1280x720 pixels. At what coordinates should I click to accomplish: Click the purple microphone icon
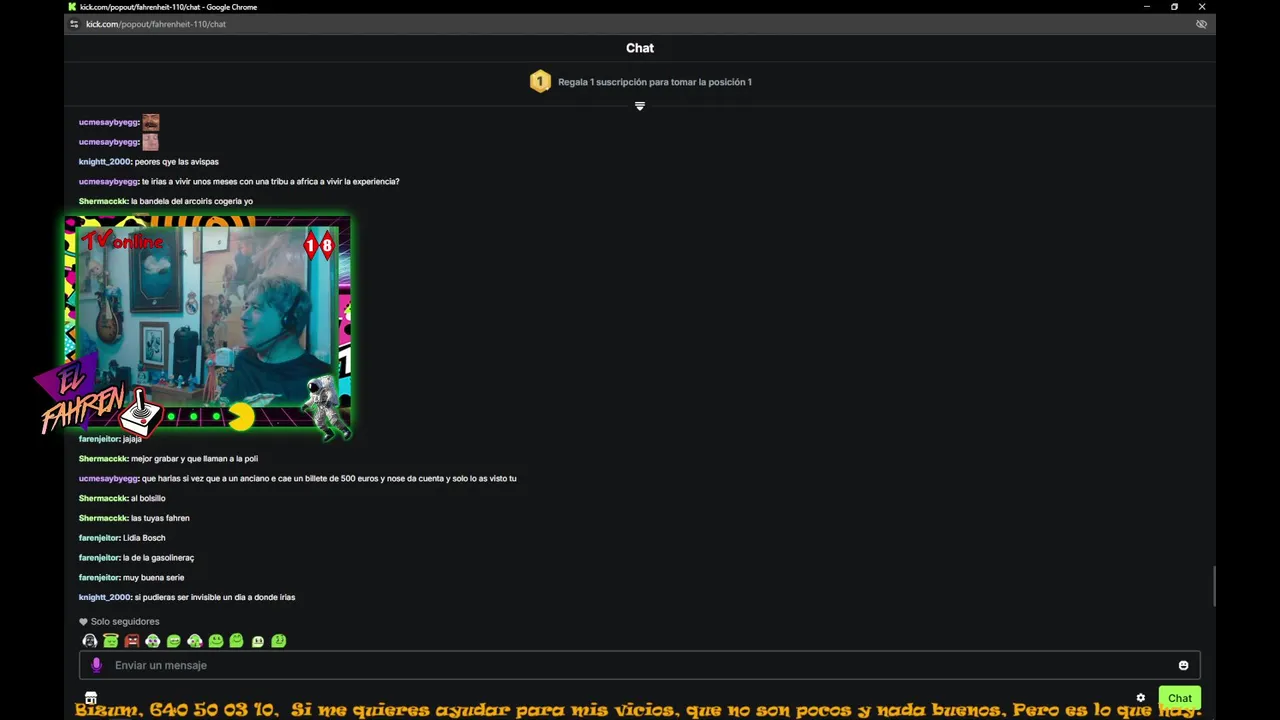[97, 665]
